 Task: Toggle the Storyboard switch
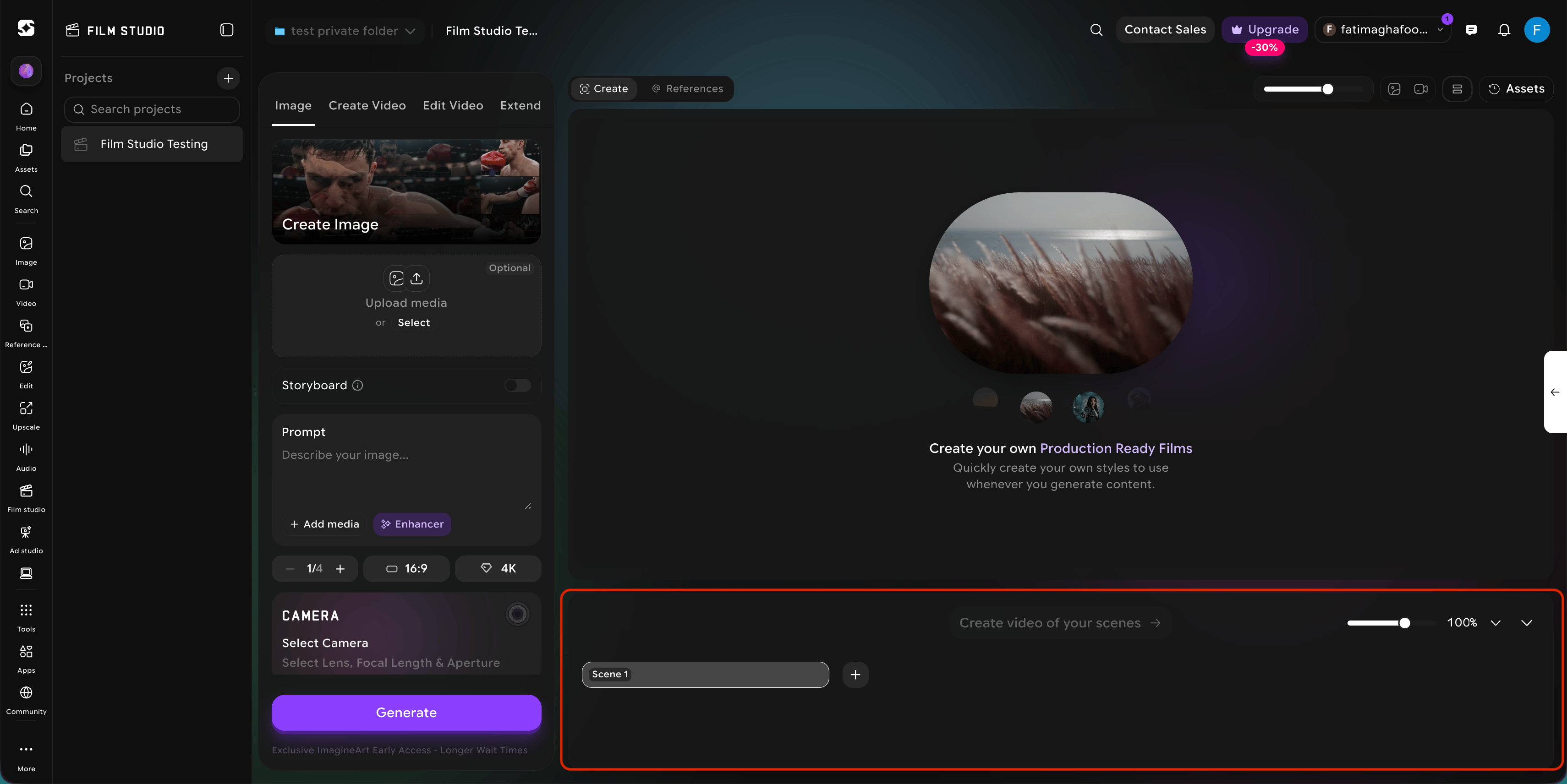click(518, 385)
